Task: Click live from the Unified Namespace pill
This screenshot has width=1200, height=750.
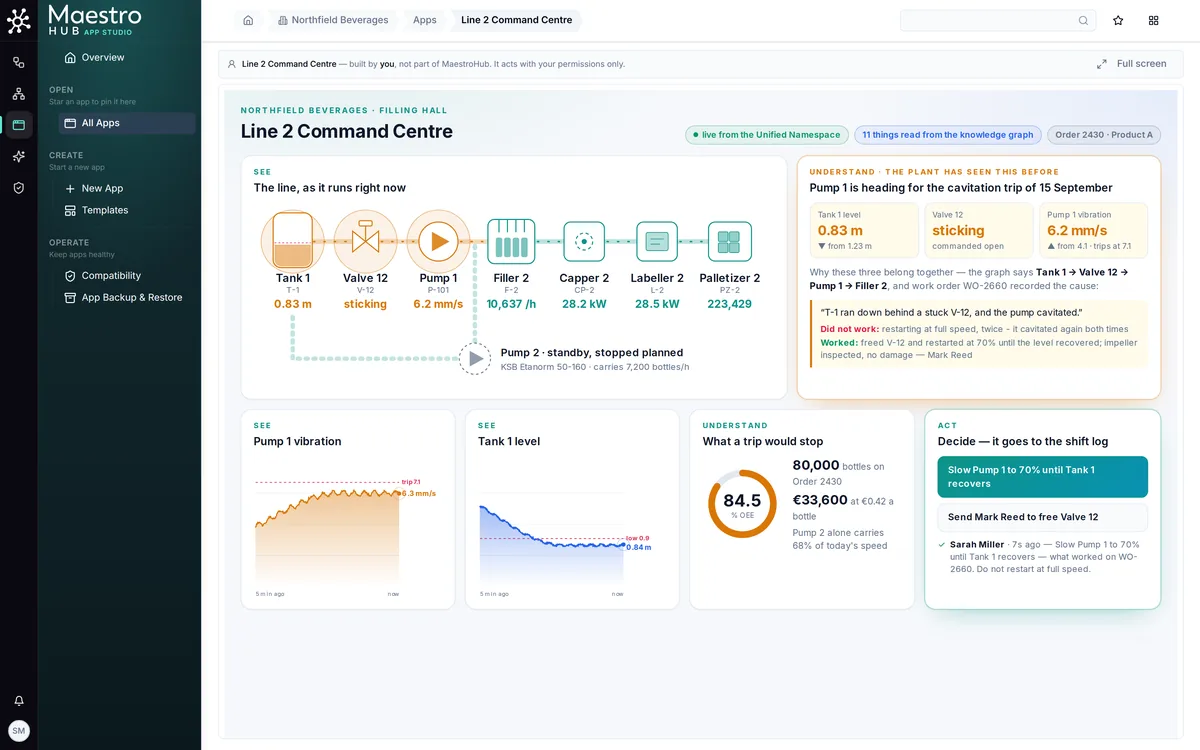Action: click(x=767, y=135)
